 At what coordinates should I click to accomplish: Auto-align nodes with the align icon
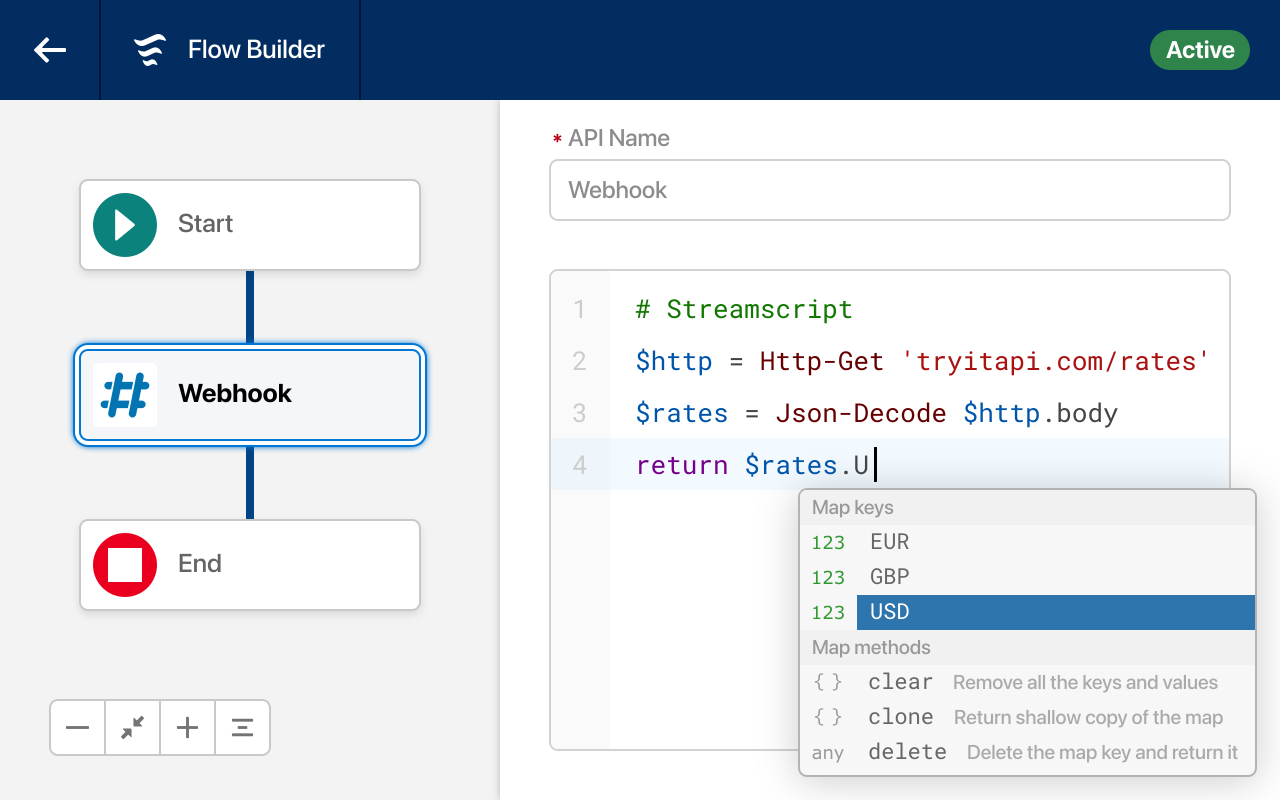(242, 728)
